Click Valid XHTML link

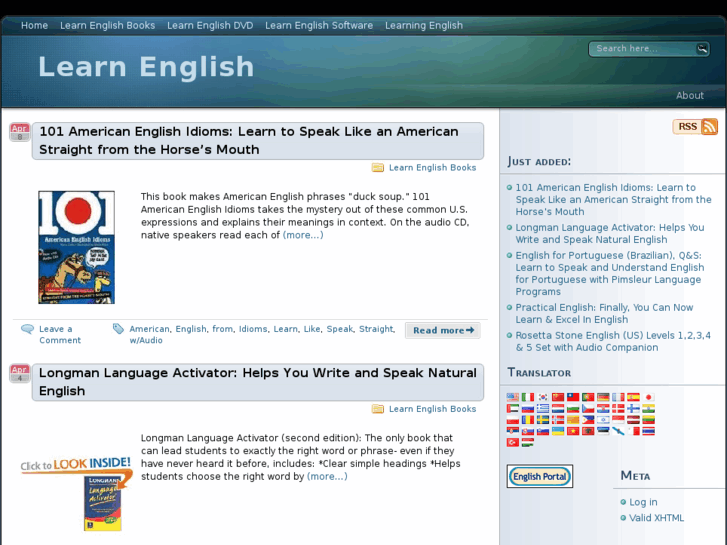[656, 518]
